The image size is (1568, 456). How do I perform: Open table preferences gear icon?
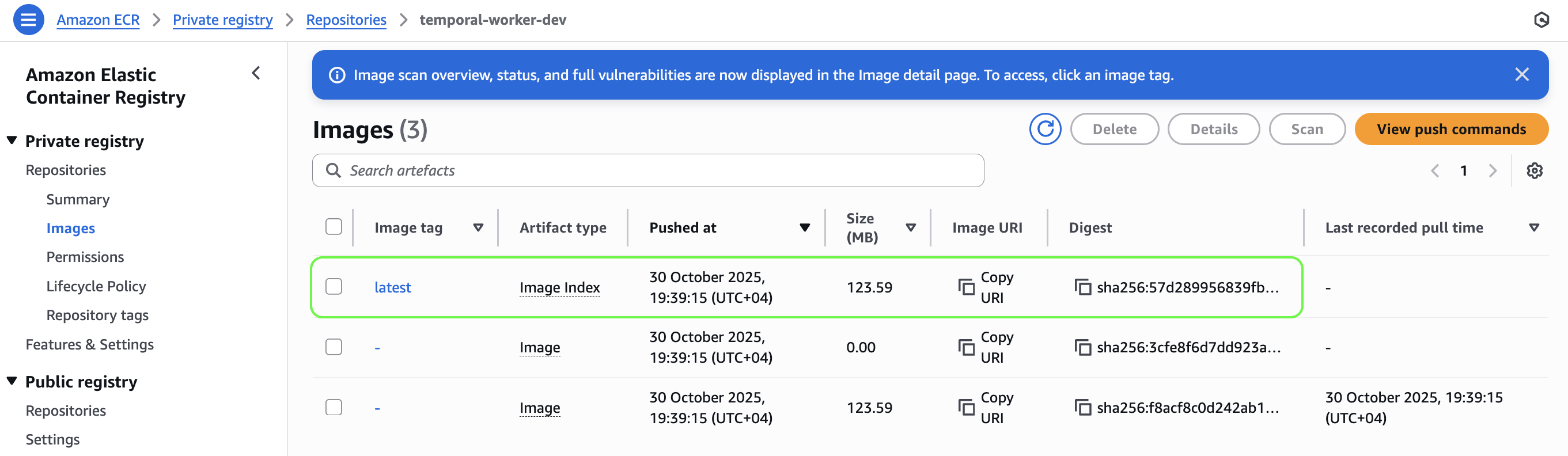pyautogui.click(x=1534, y=171)
